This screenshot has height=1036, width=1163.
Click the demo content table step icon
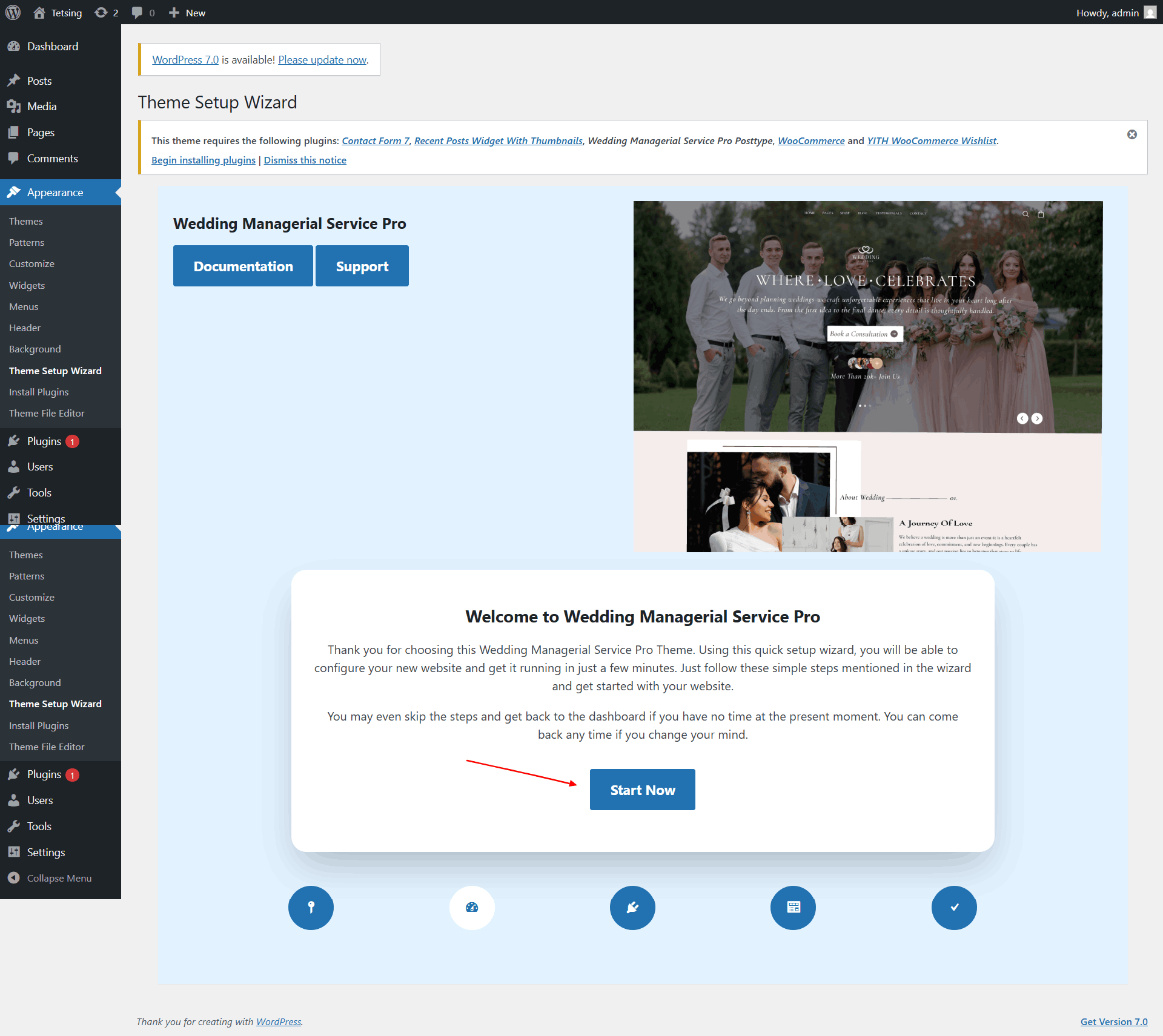[x=794, y=907]
